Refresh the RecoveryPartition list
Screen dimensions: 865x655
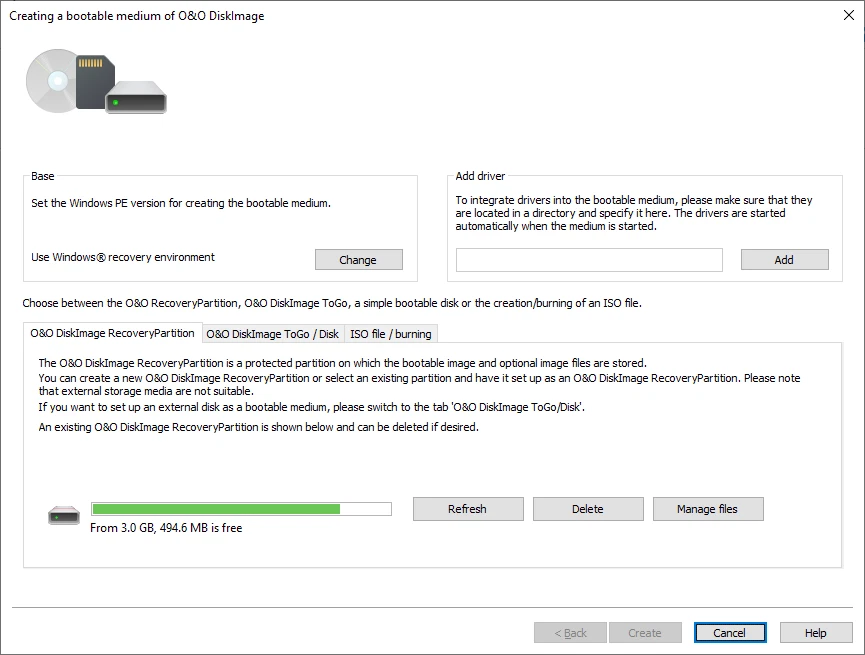pyautogui.click(x=467, y=508)
